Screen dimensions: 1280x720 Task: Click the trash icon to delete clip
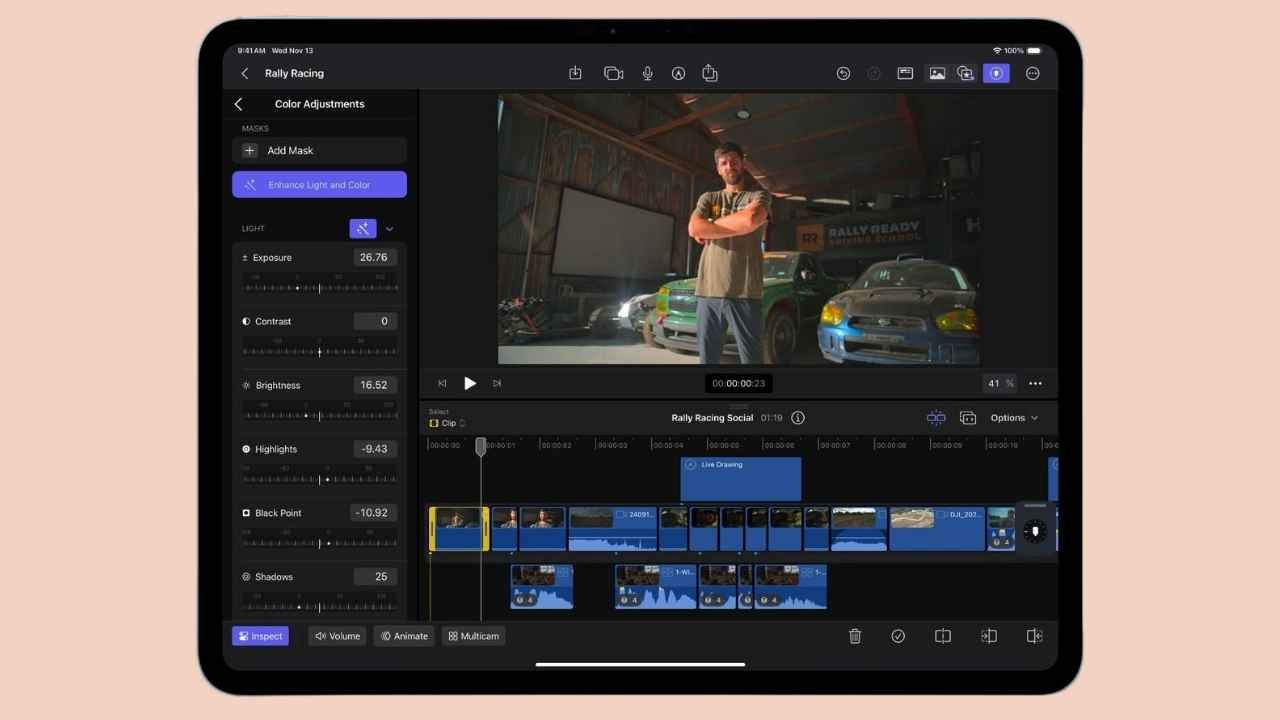(x=855, y=635)
